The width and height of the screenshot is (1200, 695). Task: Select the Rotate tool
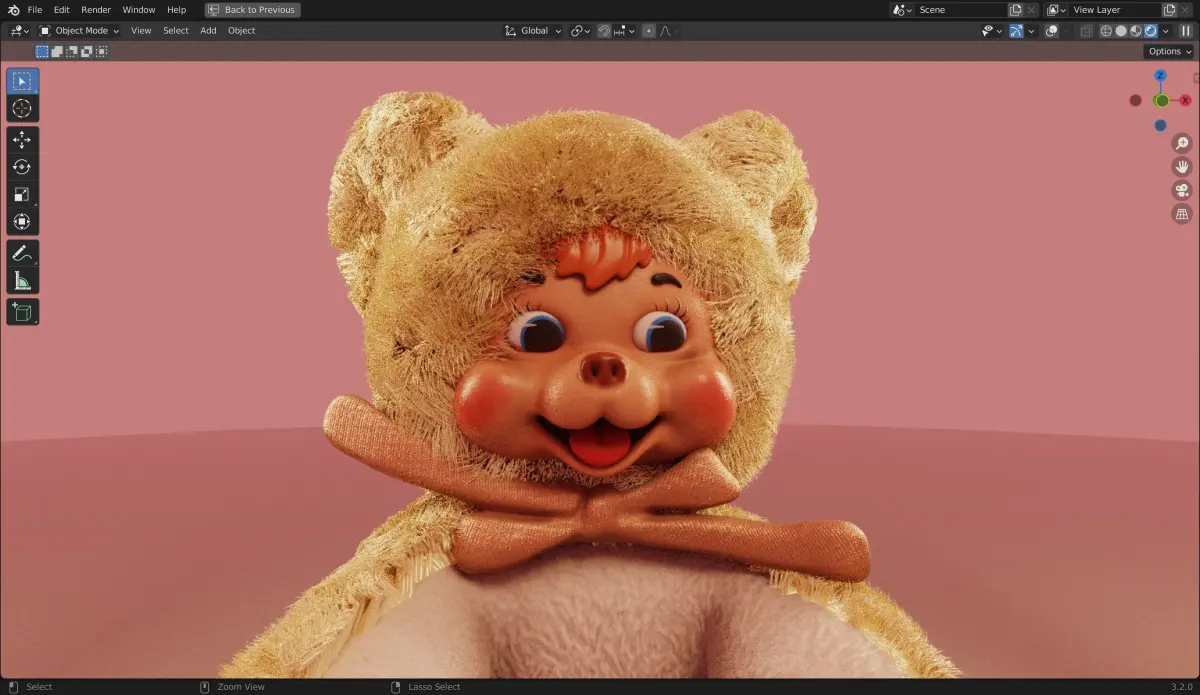(x=23, y=167)
